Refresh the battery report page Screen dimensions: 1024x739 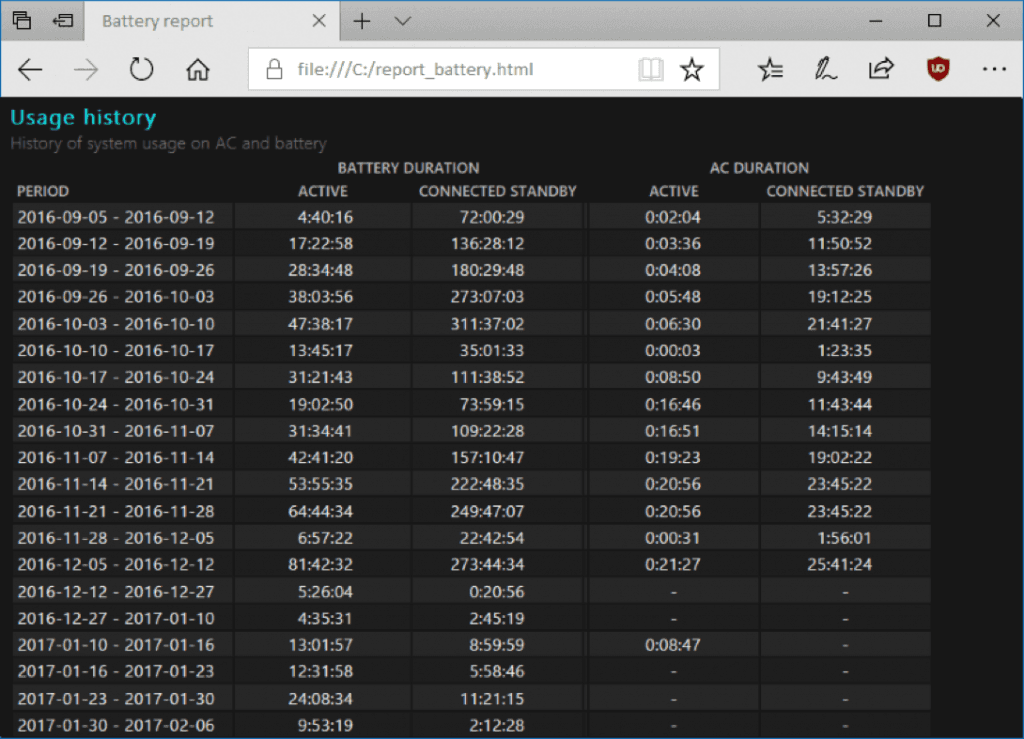coord(142,69)
